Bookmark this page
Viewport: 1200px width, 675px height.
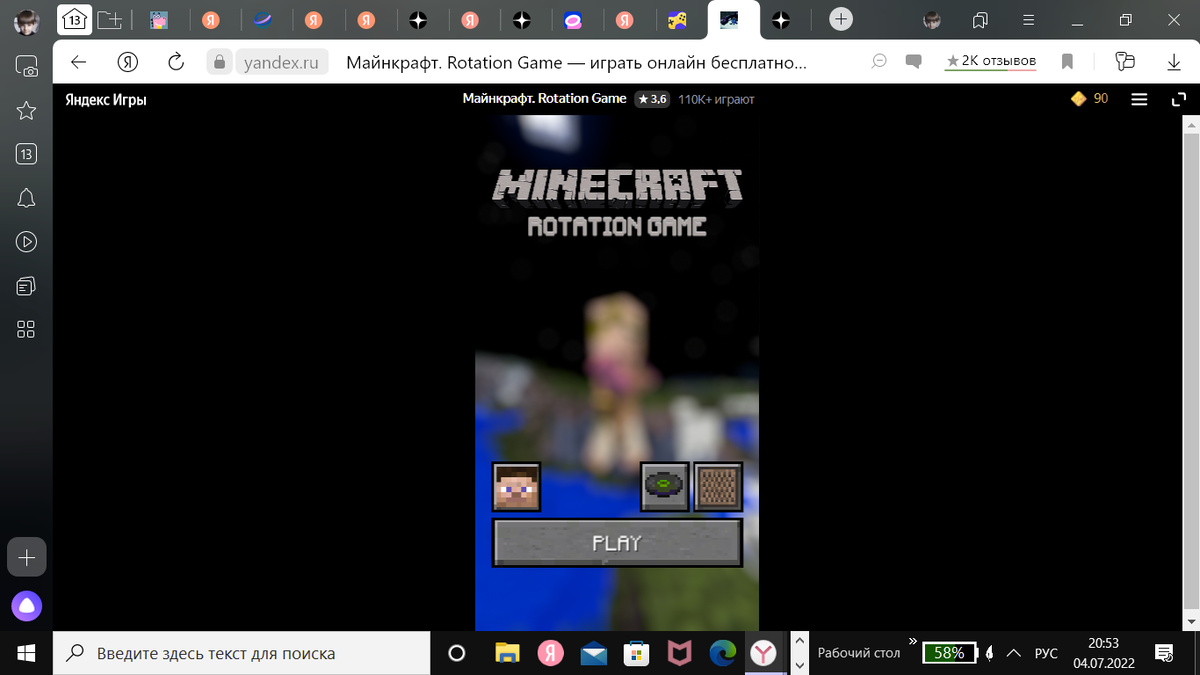tap(1067, 62)
